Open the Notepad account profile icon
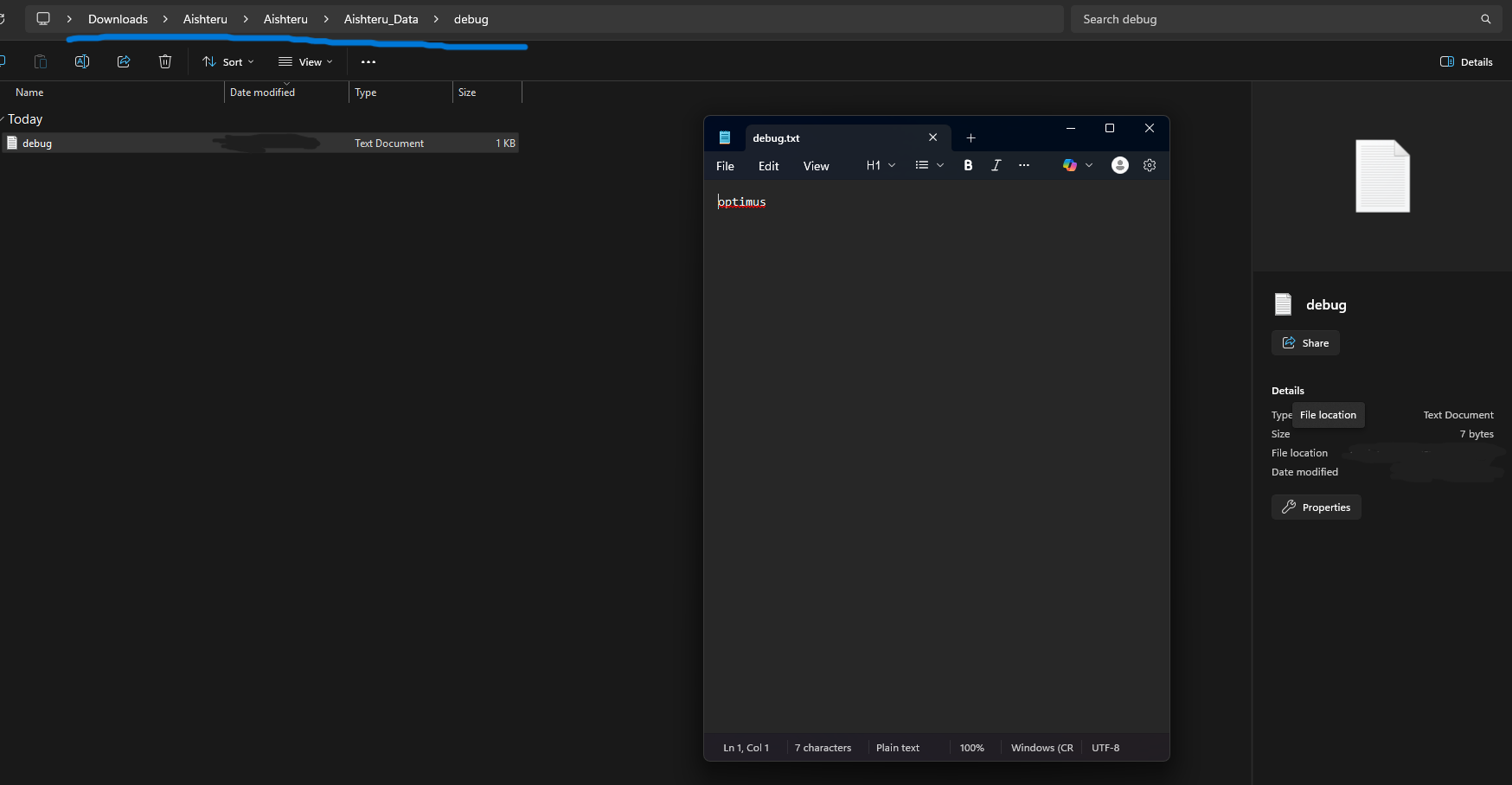The height and width of the screenshot is (785, 1512). pos(1120,165)
